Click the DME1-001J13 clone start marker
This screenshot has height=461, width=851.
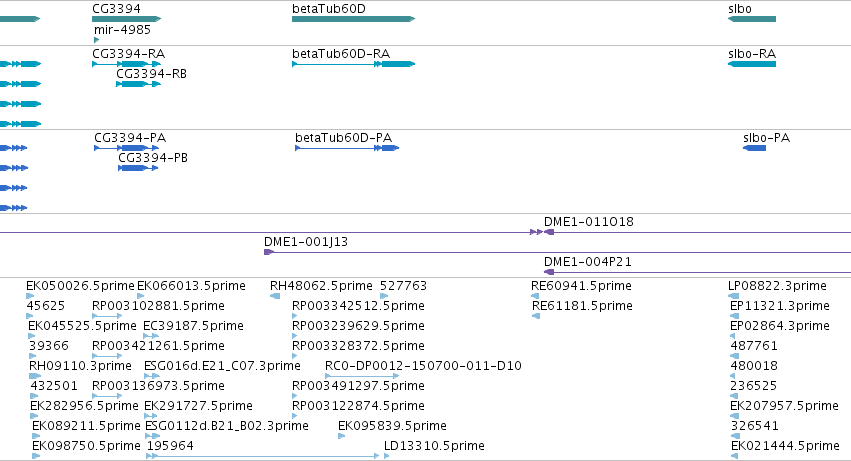tap(268, 252)
